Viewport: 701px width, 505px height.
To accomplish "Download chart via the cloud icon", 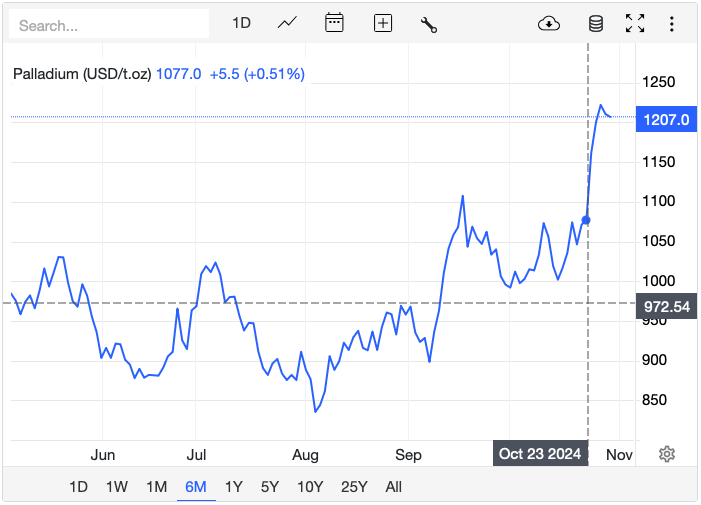I will point(549,23).
